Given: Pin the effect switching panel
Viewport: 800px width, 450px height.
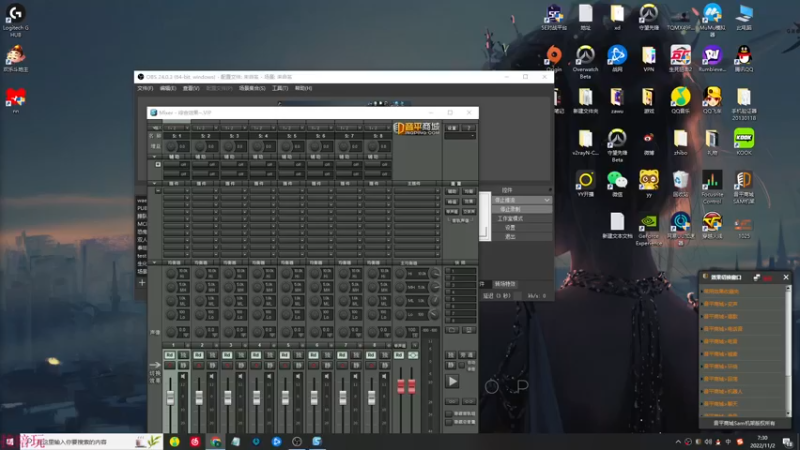Looking at the screenshot, I should (x=757, y=277).
